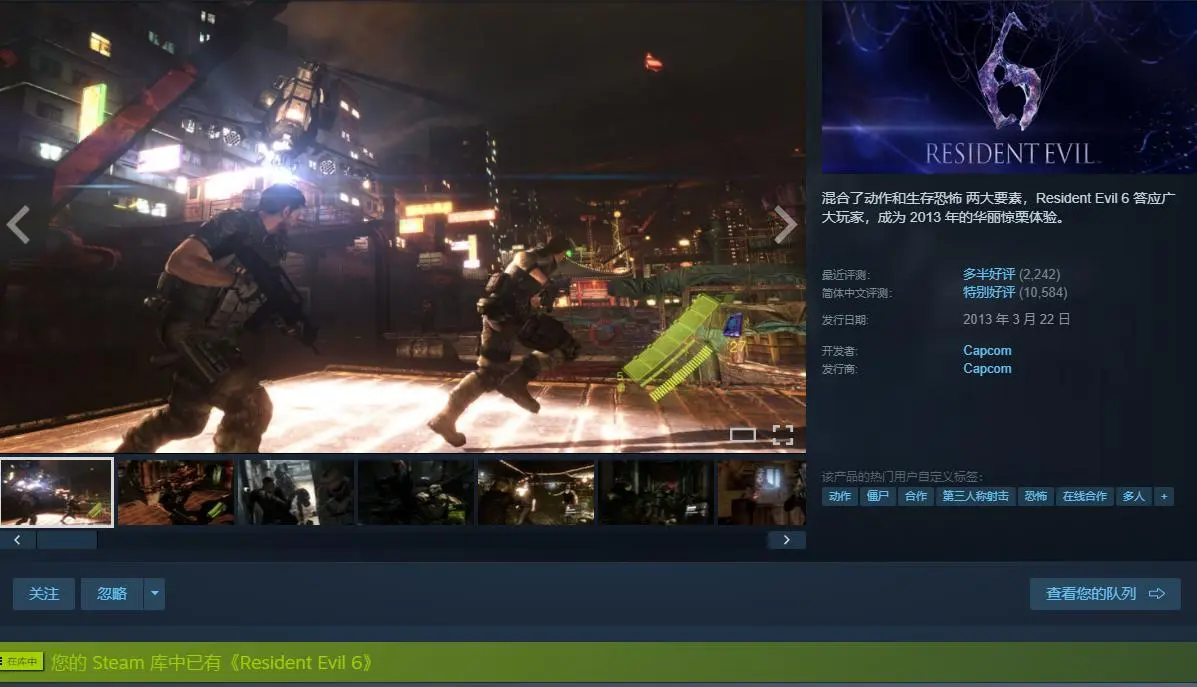
Task: Click the plus button to add tags
Action: point(1163,496)
